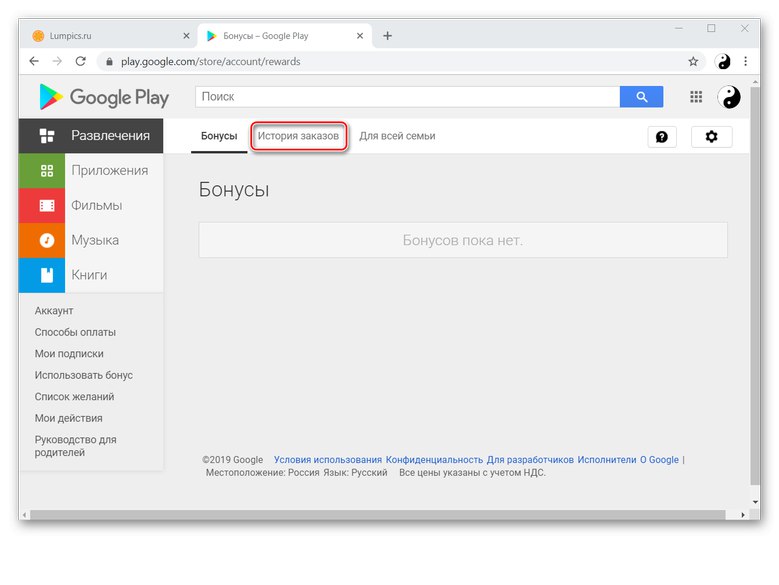
Task: Open Фильмы category label
Action: click(96, 205)
